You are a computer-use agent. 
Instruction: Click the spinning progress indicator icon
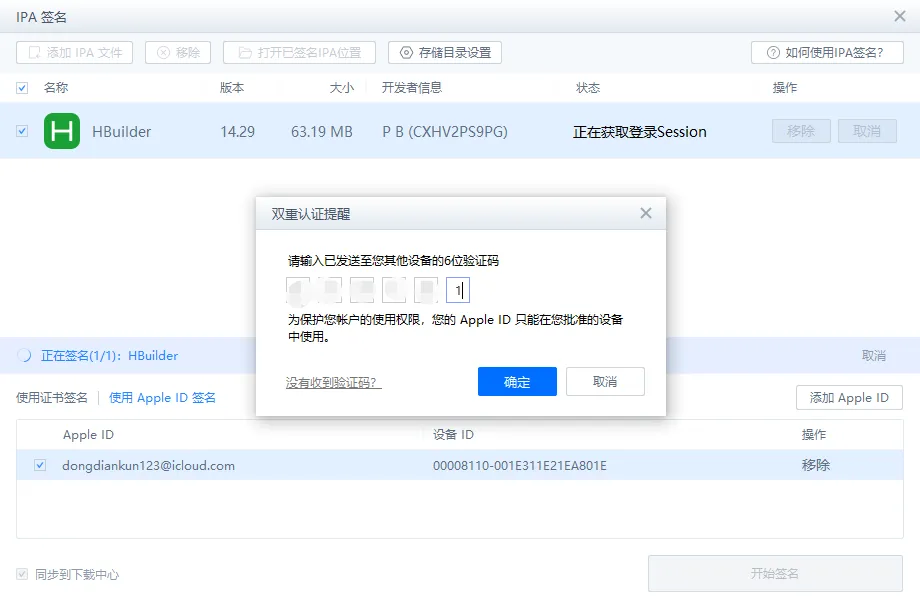click(x=24, y=355)
